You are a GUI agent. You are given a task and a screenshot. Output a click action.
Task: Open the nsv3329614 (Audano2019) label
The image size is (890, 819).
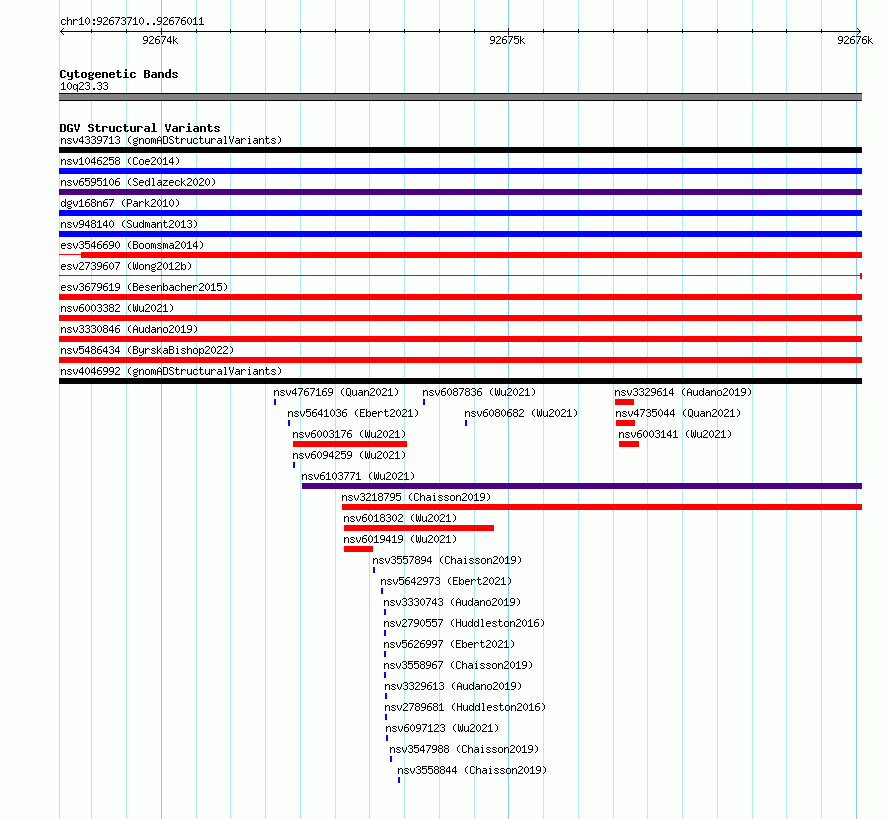point(683,392)
